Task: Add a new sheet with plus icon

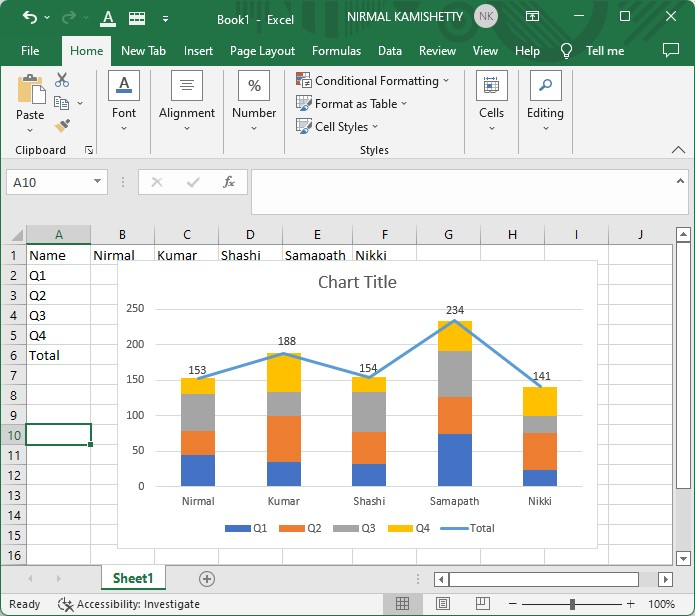Action: (207, 578)
